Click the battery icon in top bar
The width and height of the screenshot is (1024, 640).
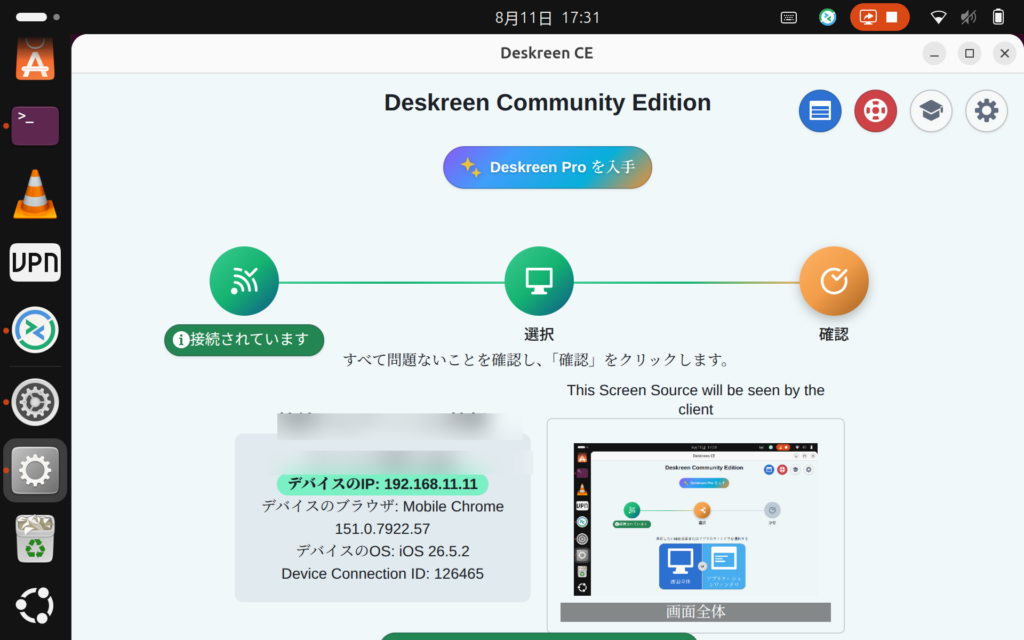[x=999, y=18]
